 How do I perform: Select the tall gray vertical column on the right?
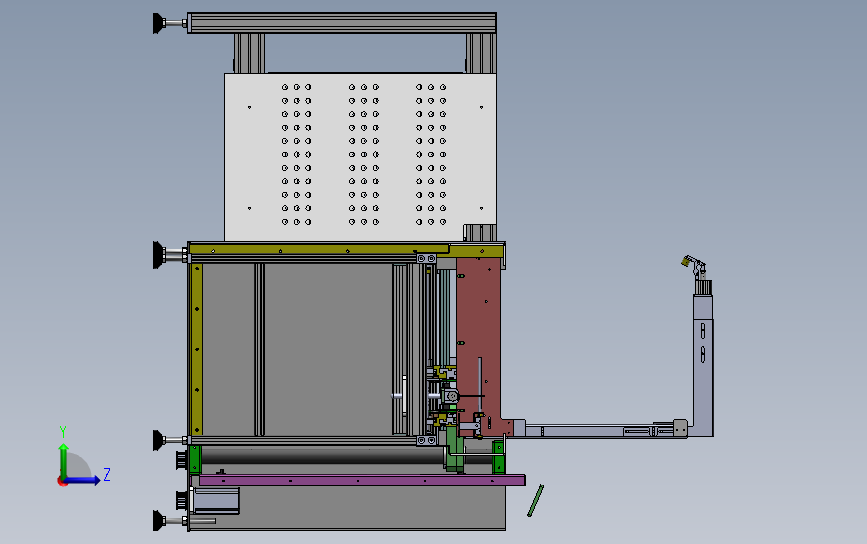[x=703, y=365]
